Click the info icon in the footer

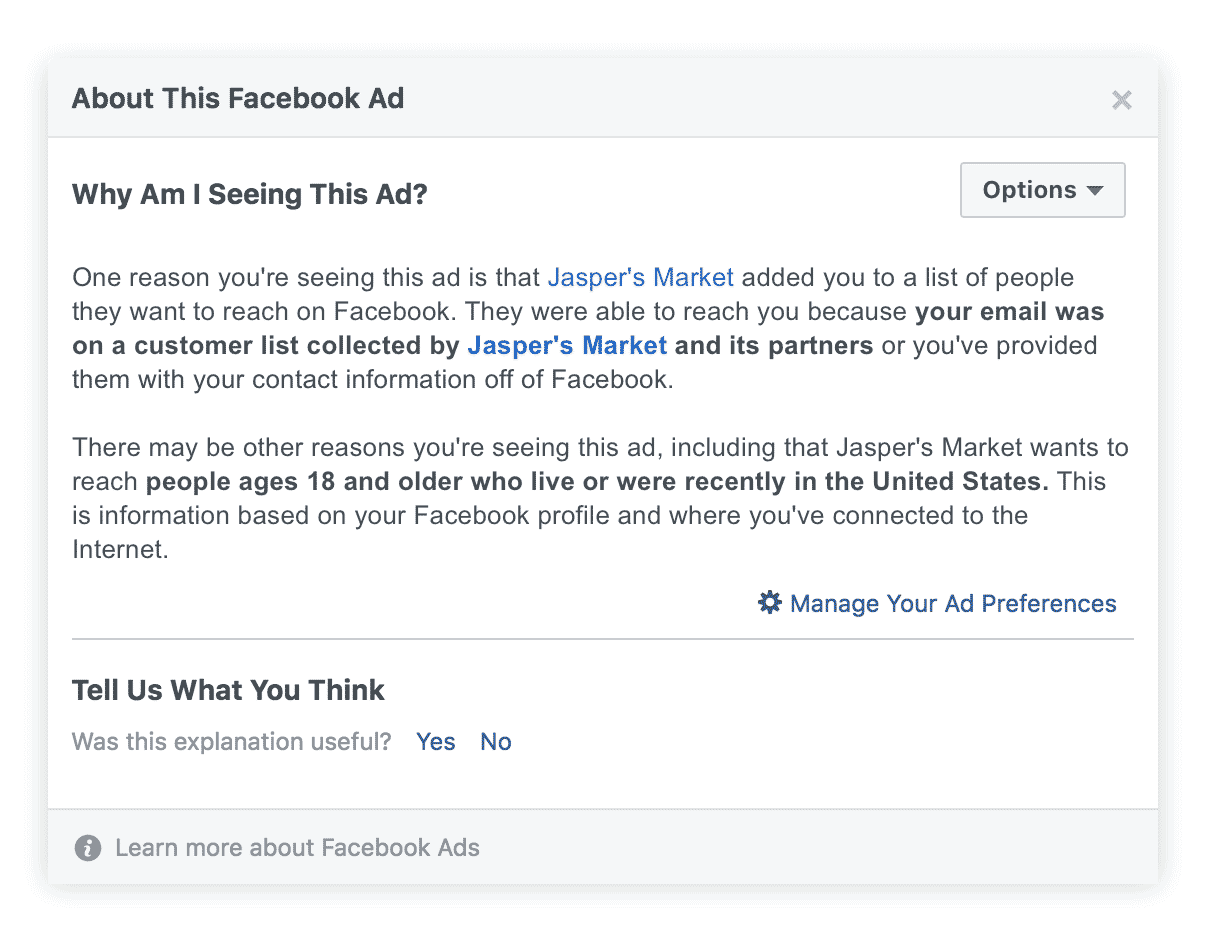(x=88, y=848)
